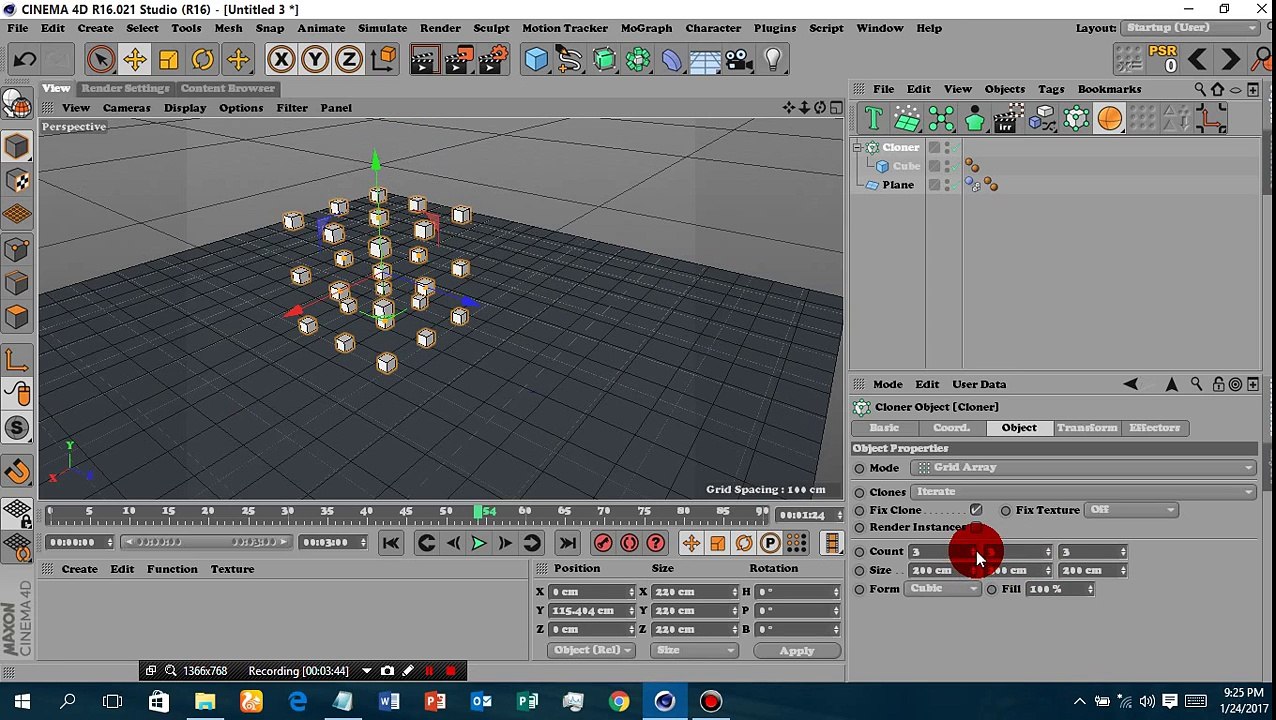1276x720 pixels.
Task: Open the MoGraph menu
Action: tap(646, 28)
